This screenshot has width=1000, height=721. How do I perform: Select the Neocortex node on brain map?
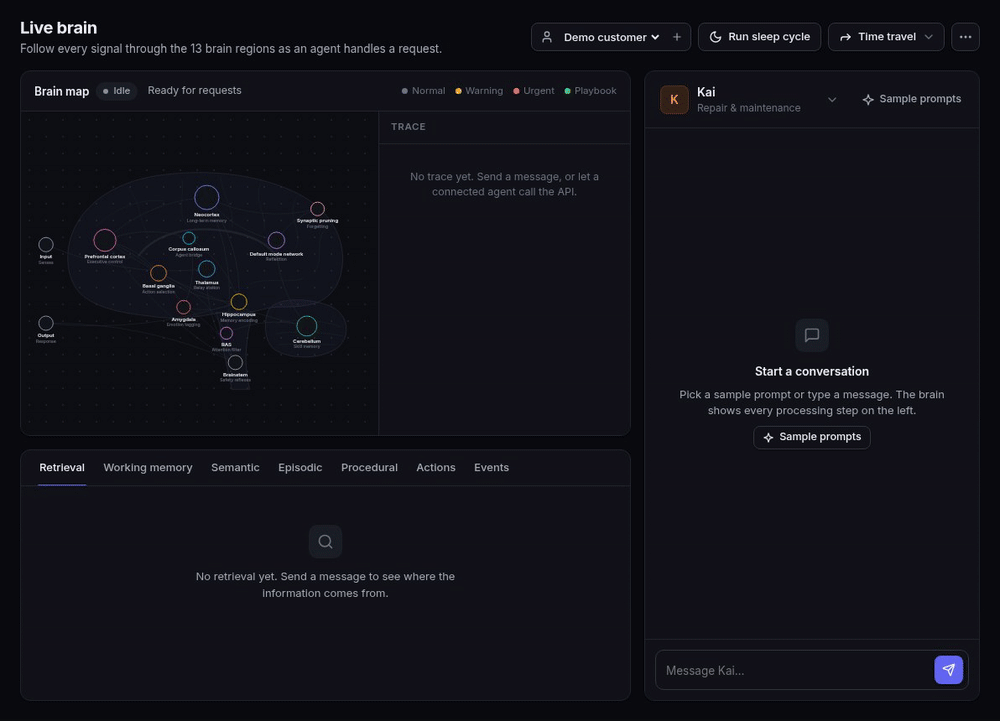(207, 198)
